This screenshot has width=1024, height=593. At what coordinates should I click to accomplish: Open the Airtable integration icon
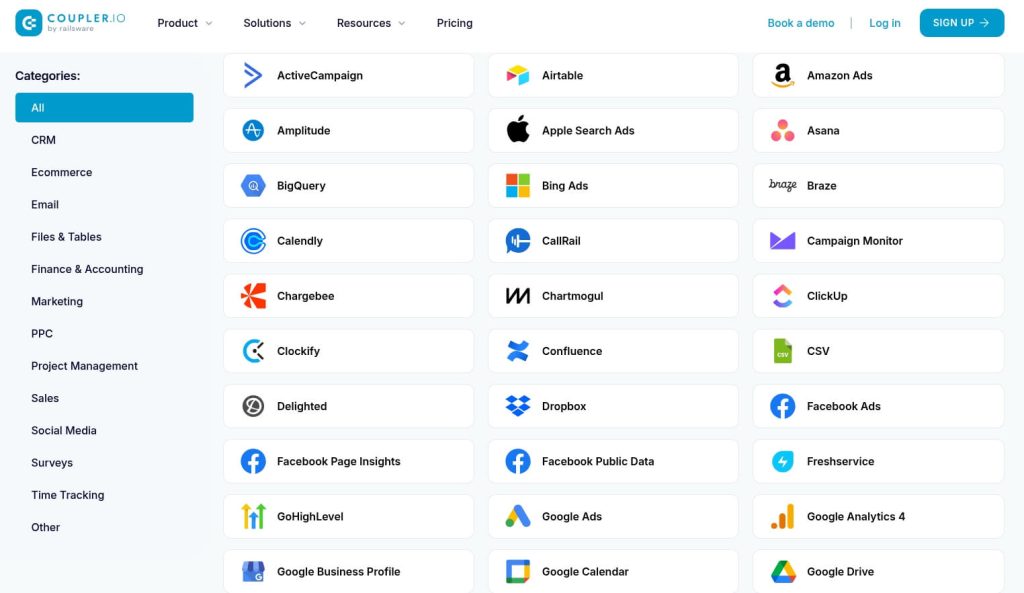click(518, 75)
